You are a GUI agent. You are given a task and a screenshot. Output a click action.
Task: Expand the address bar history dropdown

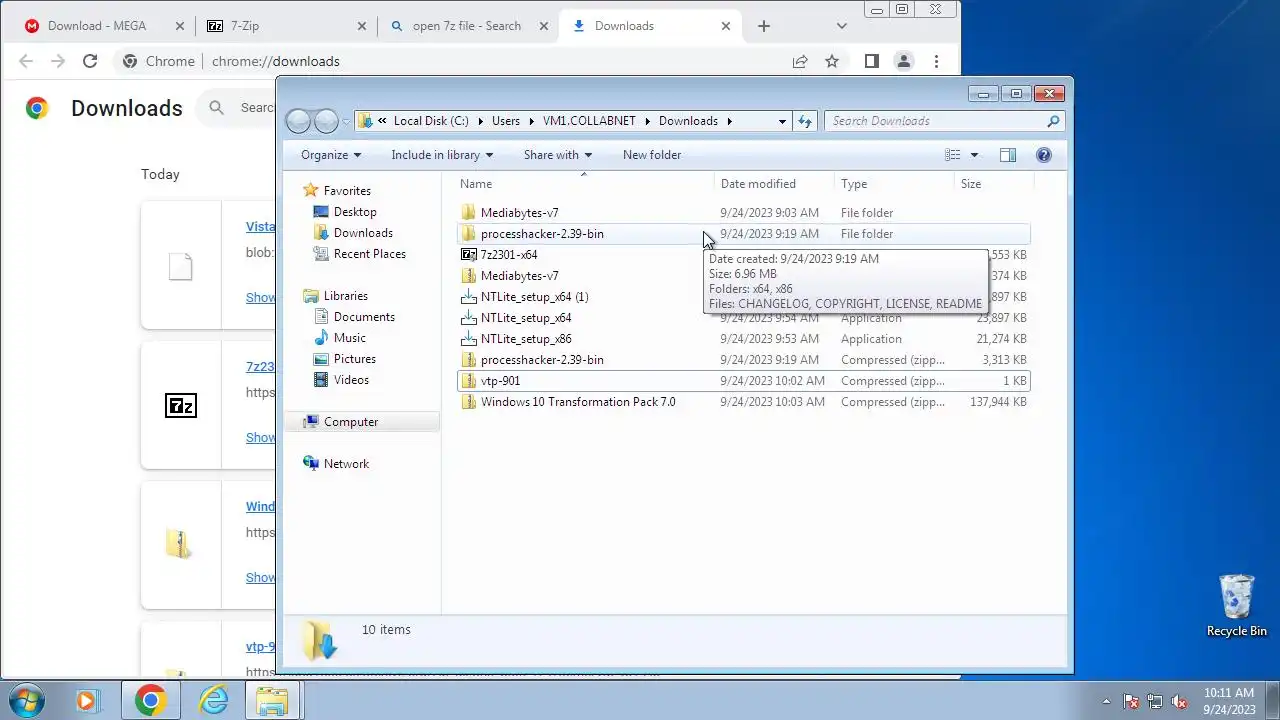coord(782,121)
